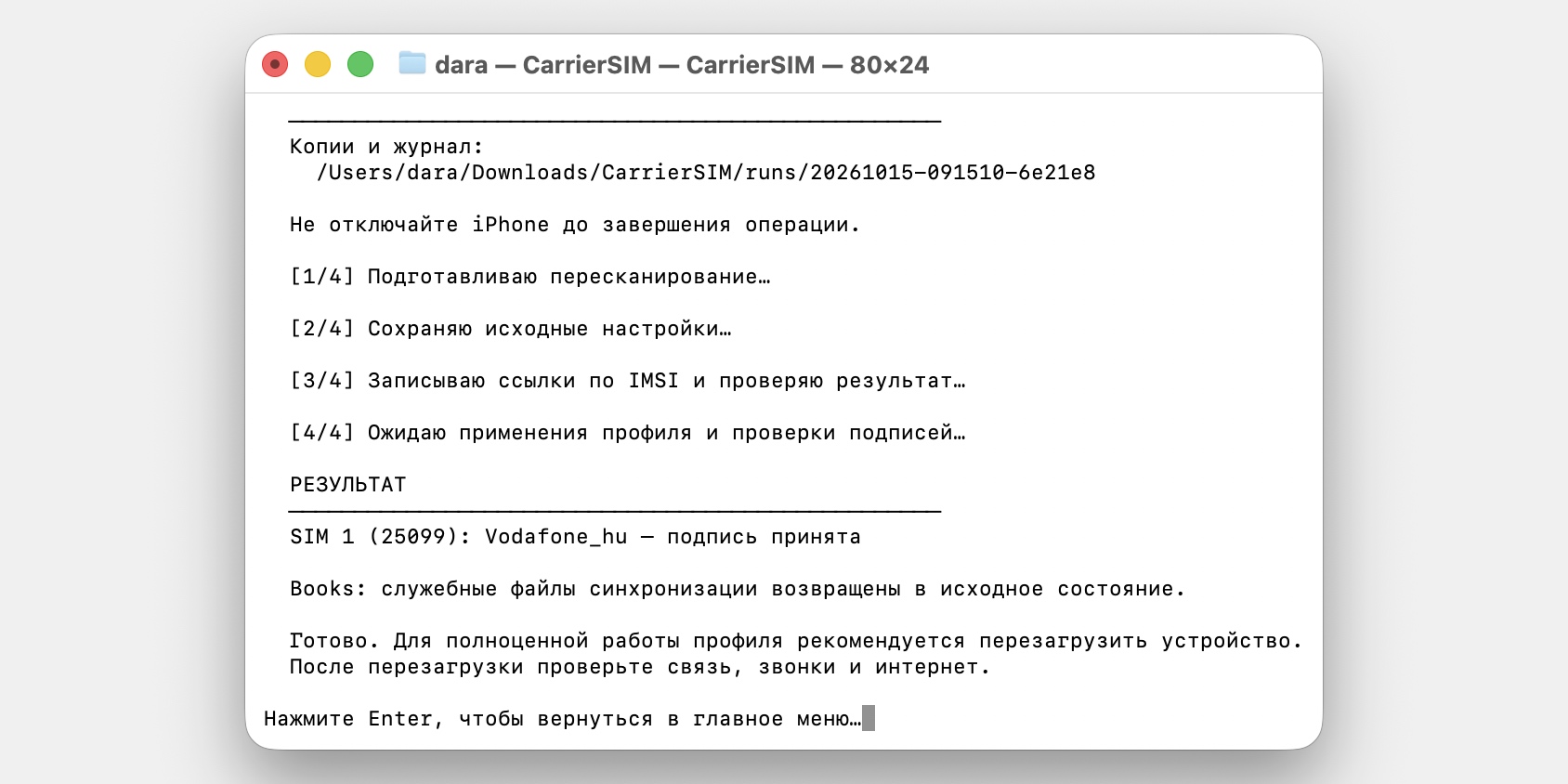Image resolution: width=1568 pixels, height=784 pixels.
Task: Click the line "SIM 1 (25099): Vodafone_hu — подпись принята"
Action: [575, 537]
